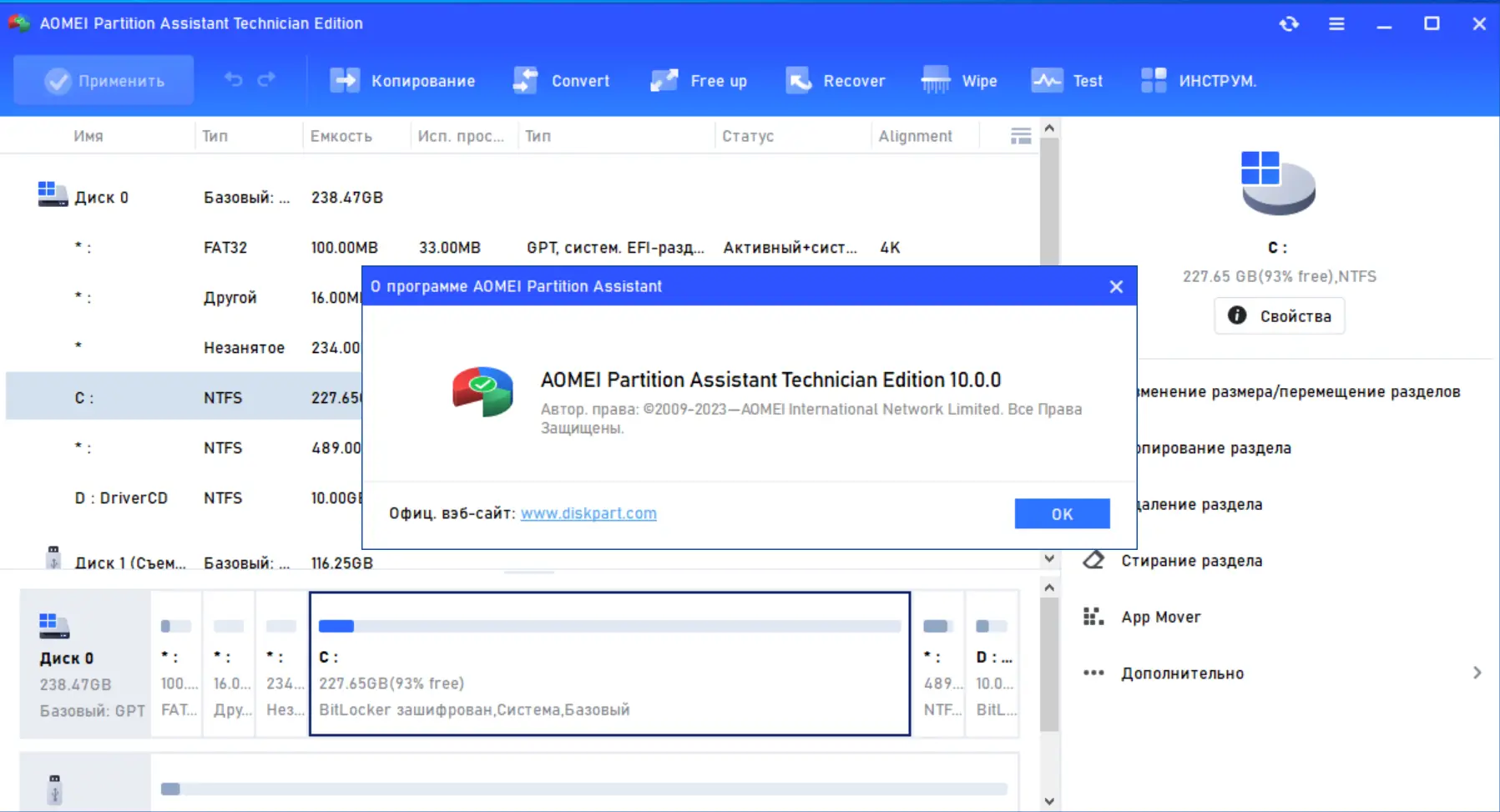Open the hamburger menu in title bar
The height and width of the screenshot is (812, 1500).
(1336, 23)
